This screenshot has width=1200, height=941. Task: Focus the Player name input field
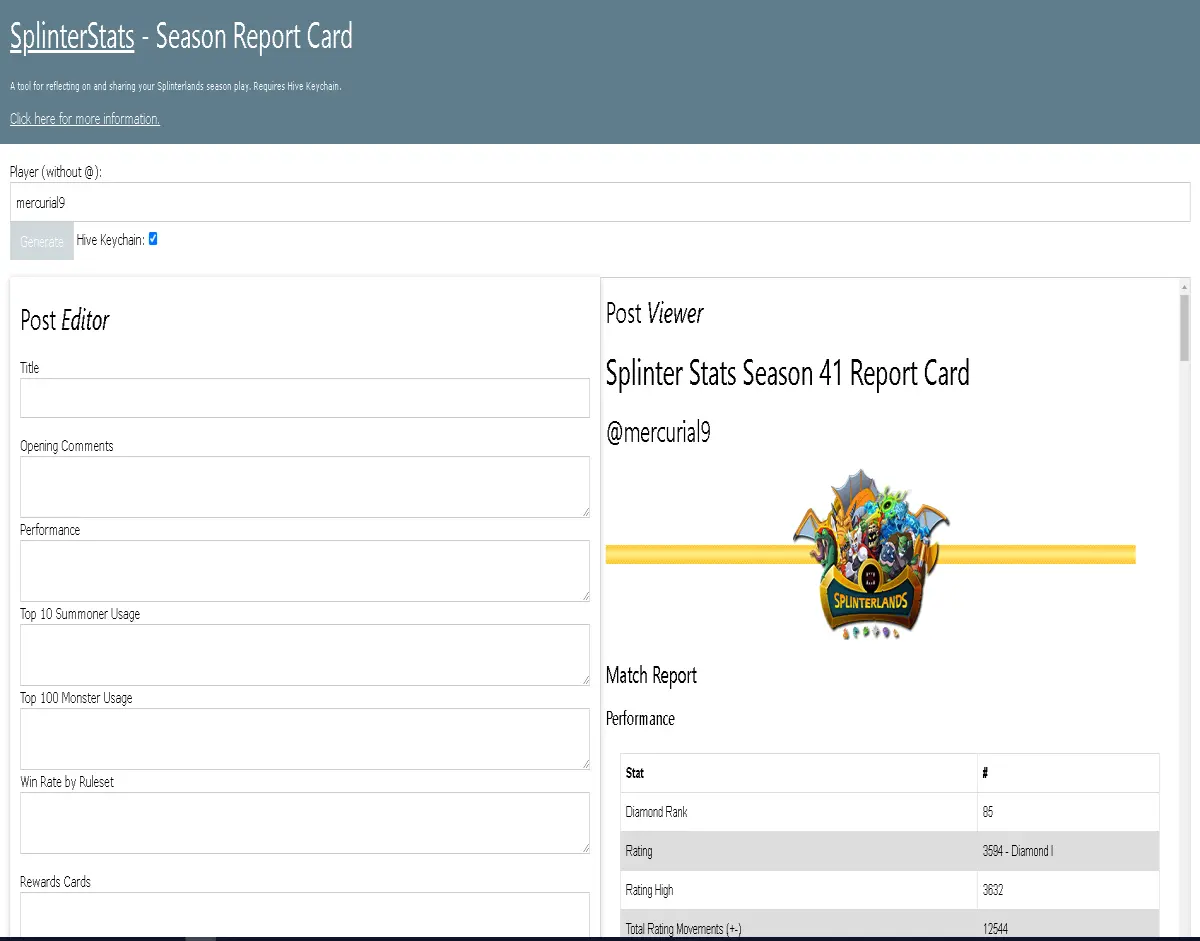600,202
